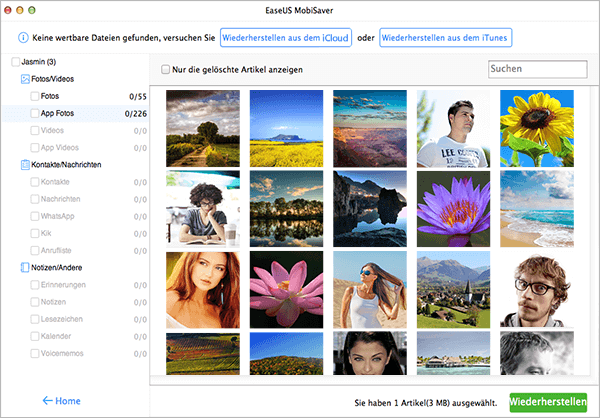The width and height of the screenshot is (600, 418).
Task: Click Wiederherstellen aus dem iTunes
Action: pos(445,38)
